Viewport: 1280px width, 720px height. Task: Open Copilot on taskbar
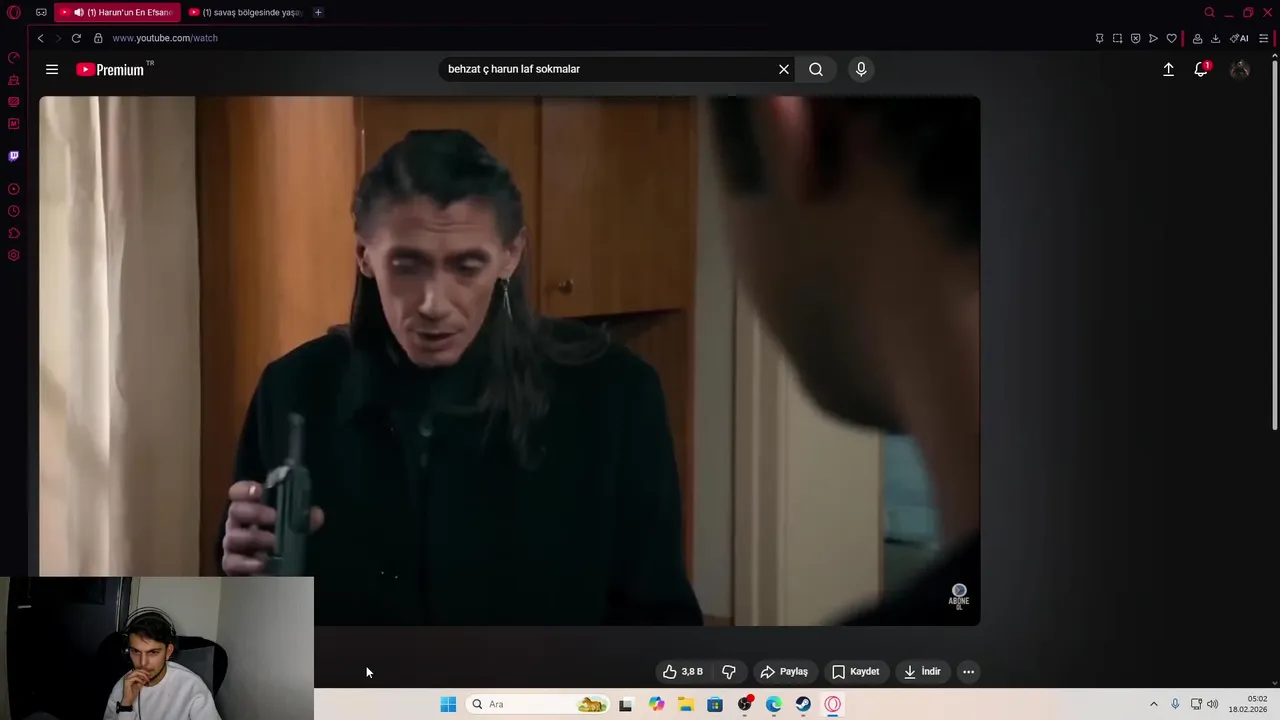tap(656, 704)
